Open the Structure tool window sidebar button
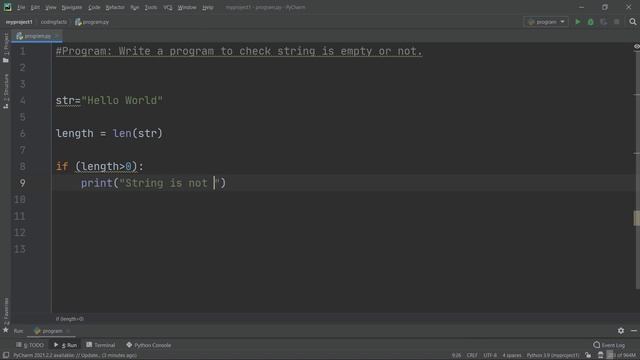Screen dimensions: 640x360 6,91
